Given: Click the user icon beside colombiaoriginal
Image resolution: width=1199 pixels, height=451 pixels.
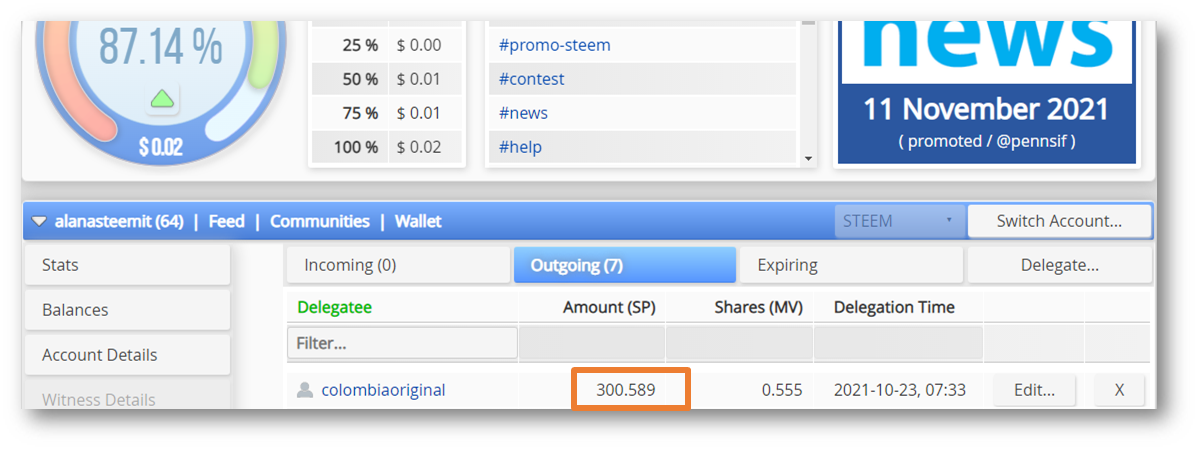Looking at the screenshot, I should (x=305, y=391).
